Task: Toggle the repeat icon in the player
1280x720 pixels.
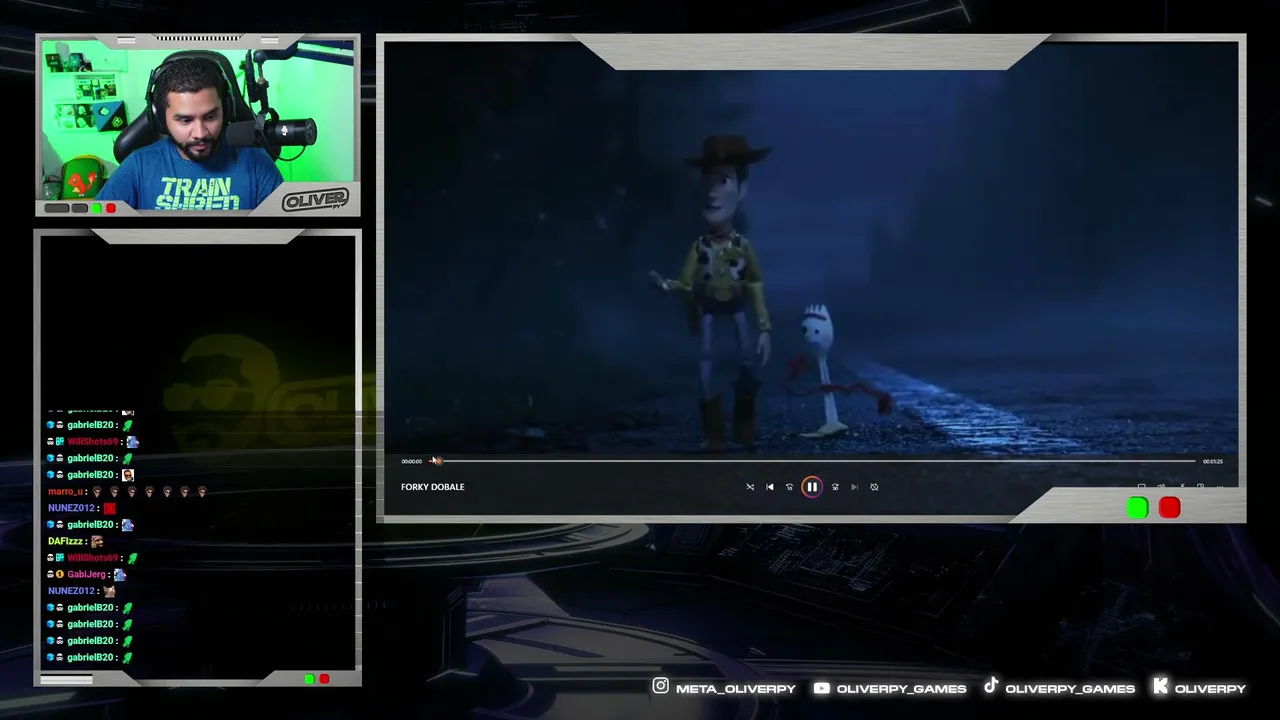Action: pyautogui.click(x=874, y=487)
